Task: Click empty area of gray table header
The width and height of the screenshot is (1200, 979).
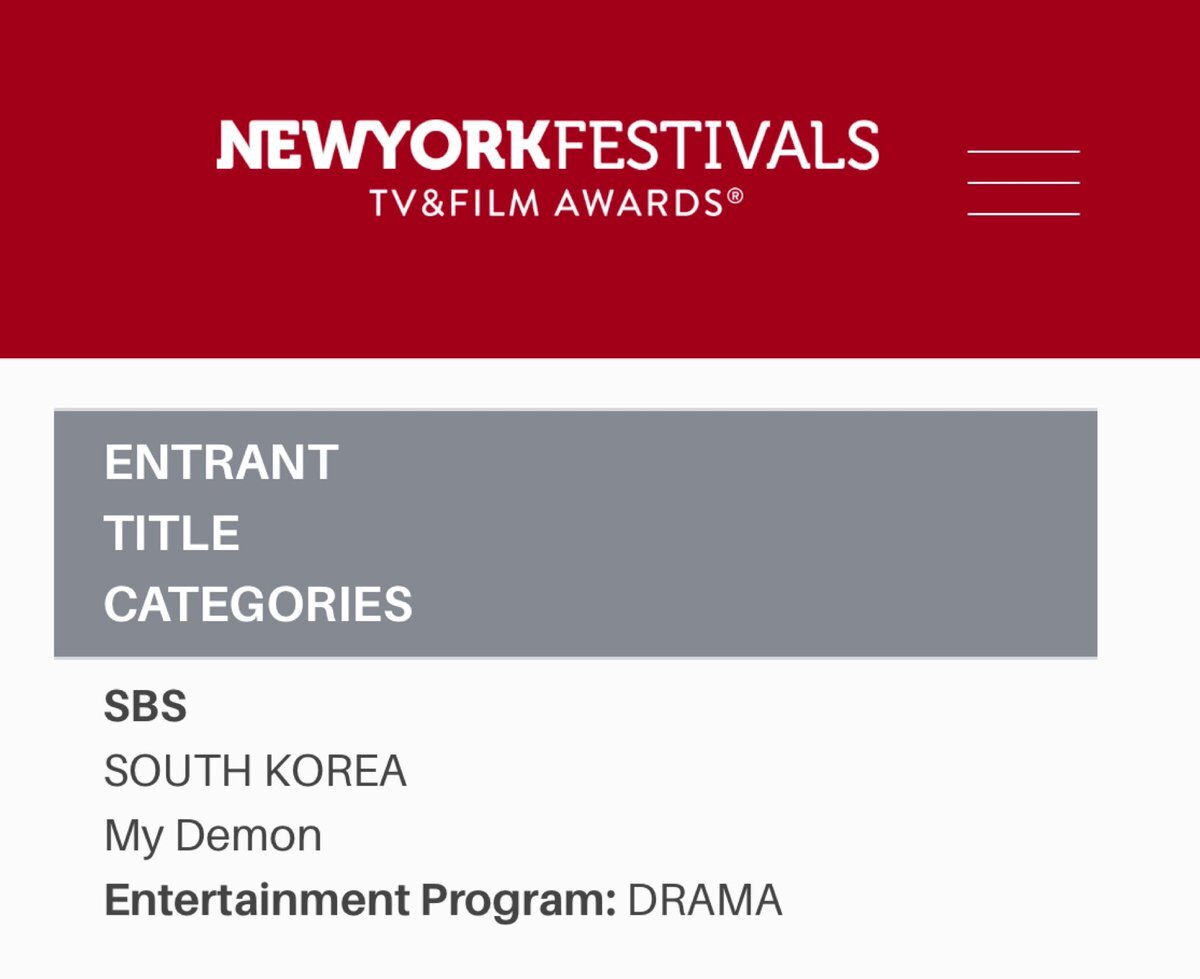Action: [750, 533]
